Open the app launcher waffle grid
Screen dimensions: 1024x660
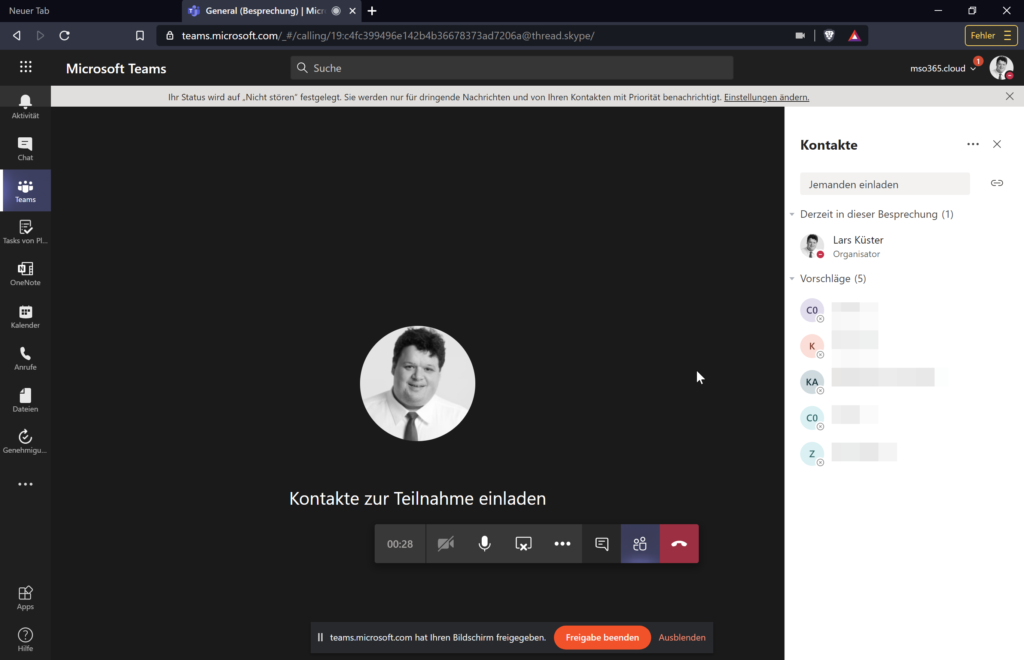tap(25, 67)
